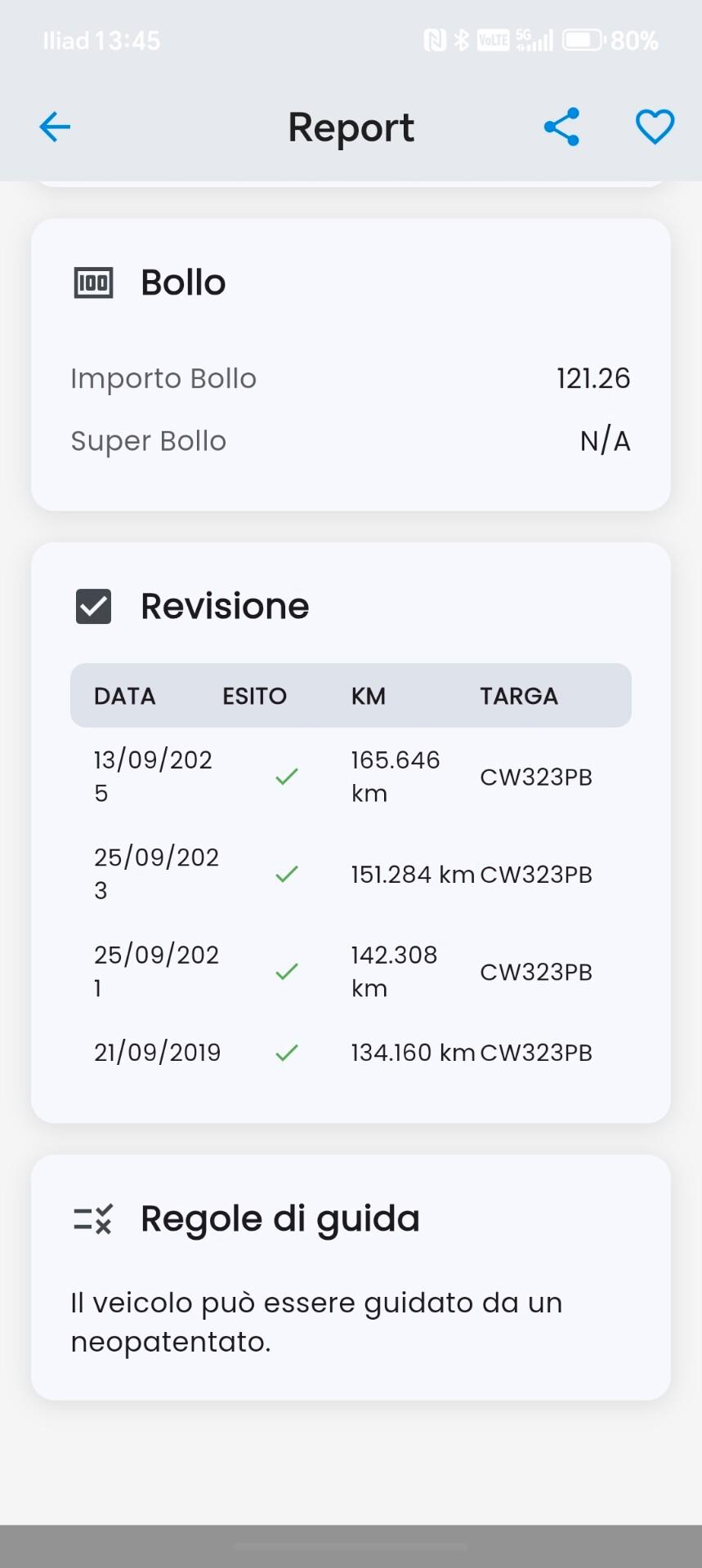Tap the 151.284 km mileage entry

coord(412,875)
